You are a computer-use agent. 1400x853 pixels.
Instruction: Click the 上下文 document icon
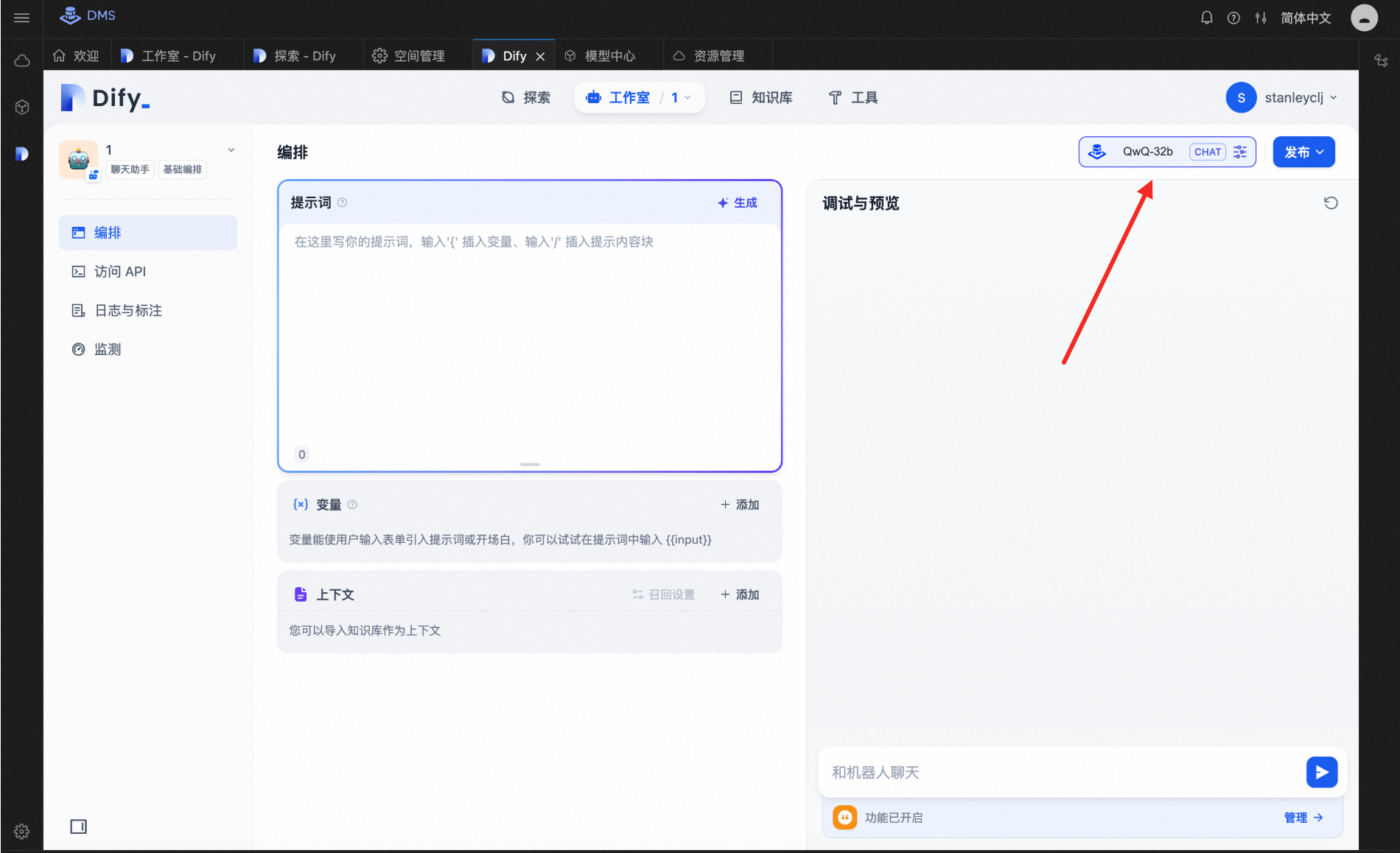point(300,594)
